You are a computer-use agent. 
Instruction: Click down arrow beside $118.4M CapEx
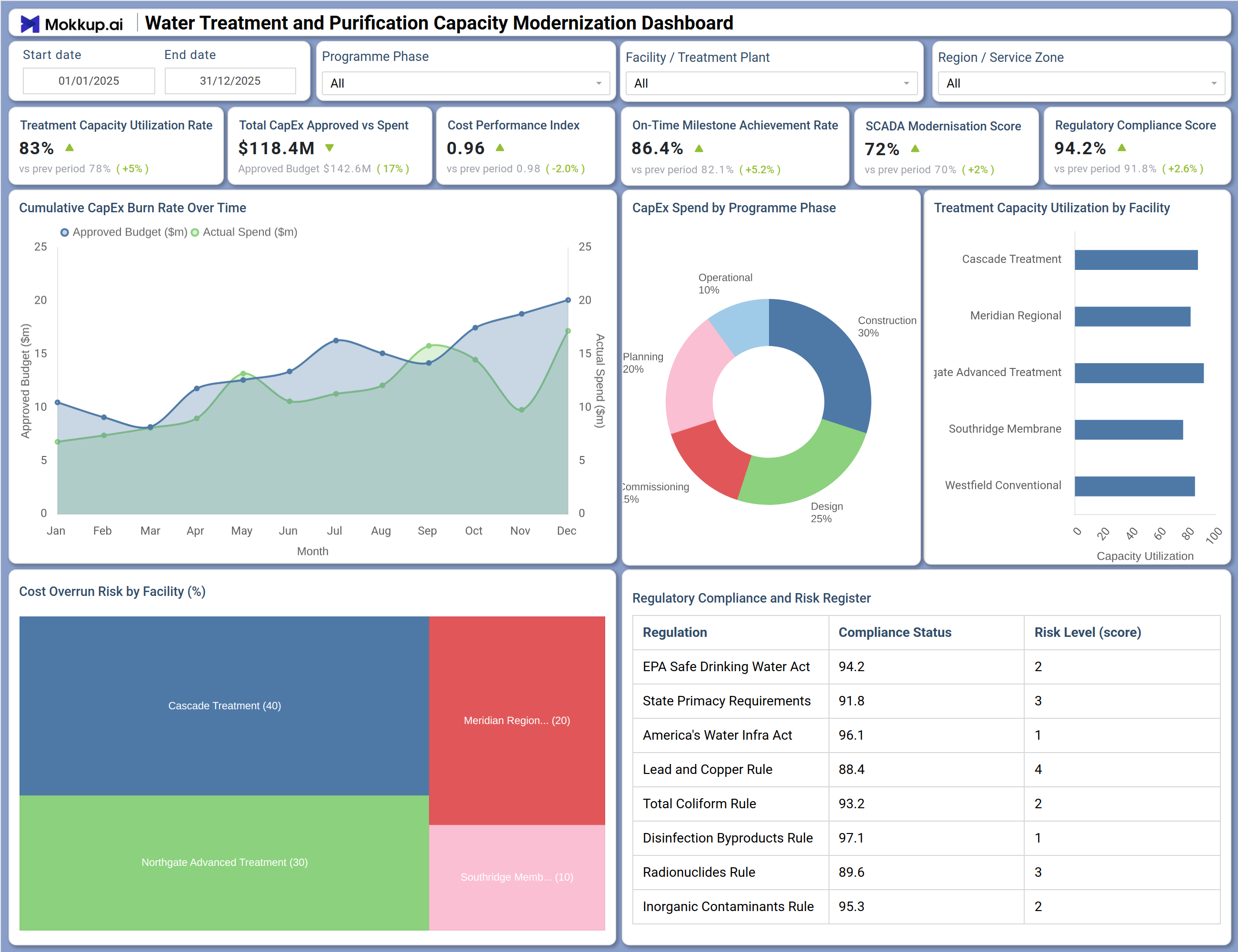pyautogui.click(x=329, y=148)
